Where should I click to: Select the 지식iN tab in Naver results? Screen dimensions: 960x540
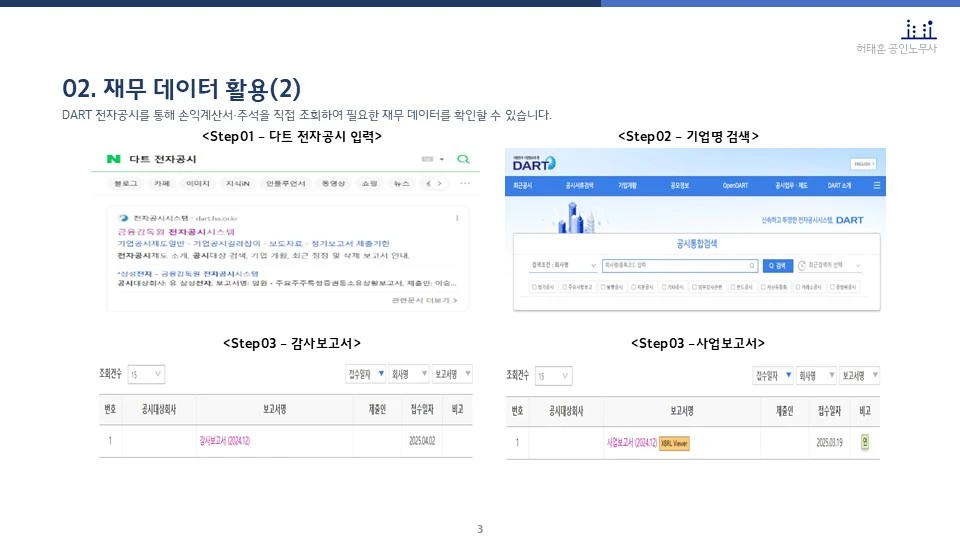(x=238, y=183)
